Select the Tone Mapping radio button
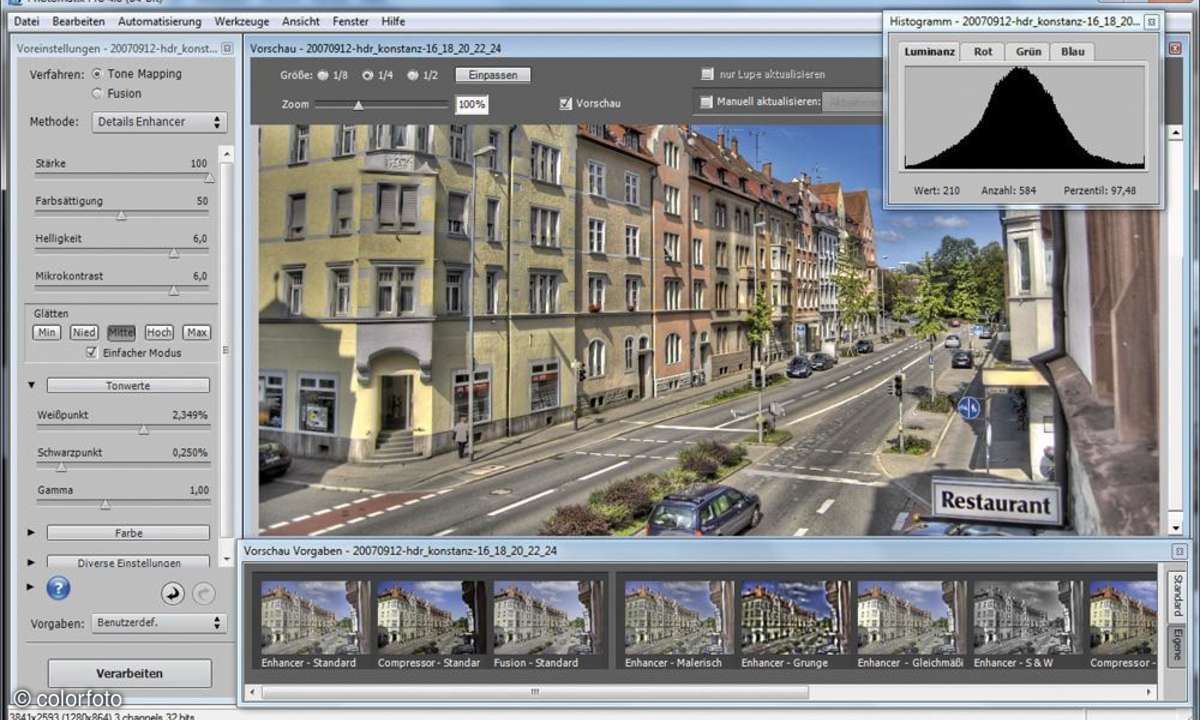 point(97,74)
